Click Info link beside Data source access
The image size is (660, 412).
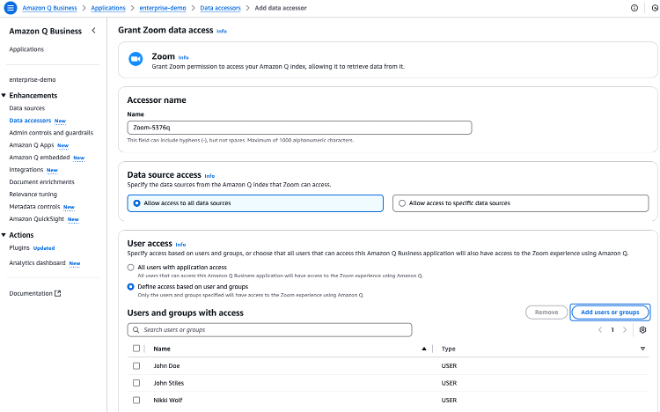coord(210,176)
